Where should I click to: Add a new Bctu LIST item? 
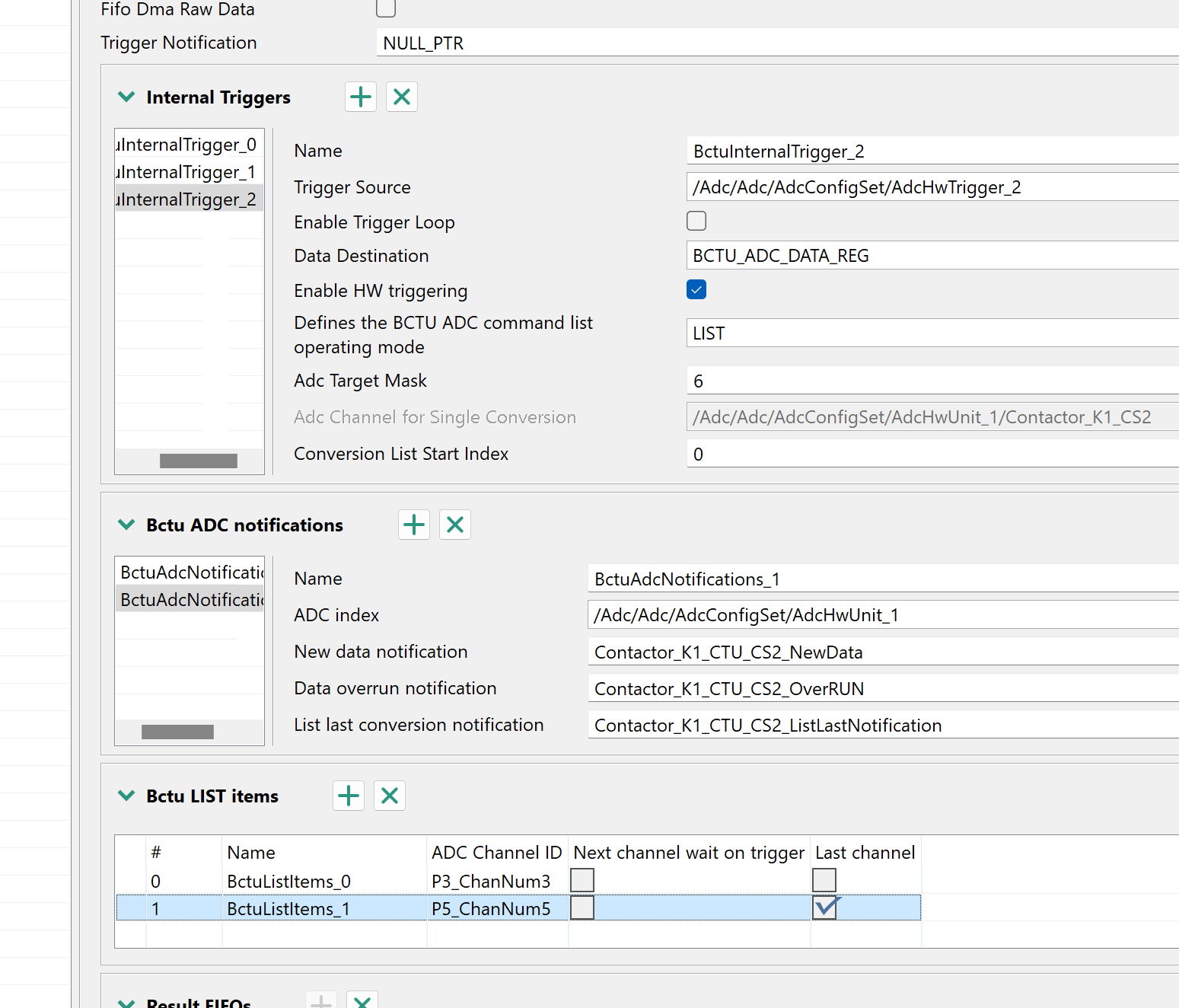[x=348, y=796]
